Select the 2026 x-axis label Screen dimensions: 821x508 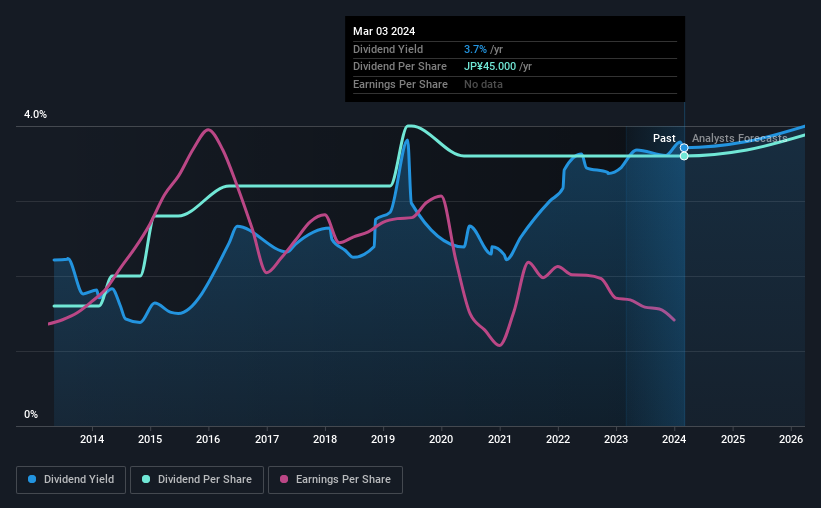tap(791, 439)
